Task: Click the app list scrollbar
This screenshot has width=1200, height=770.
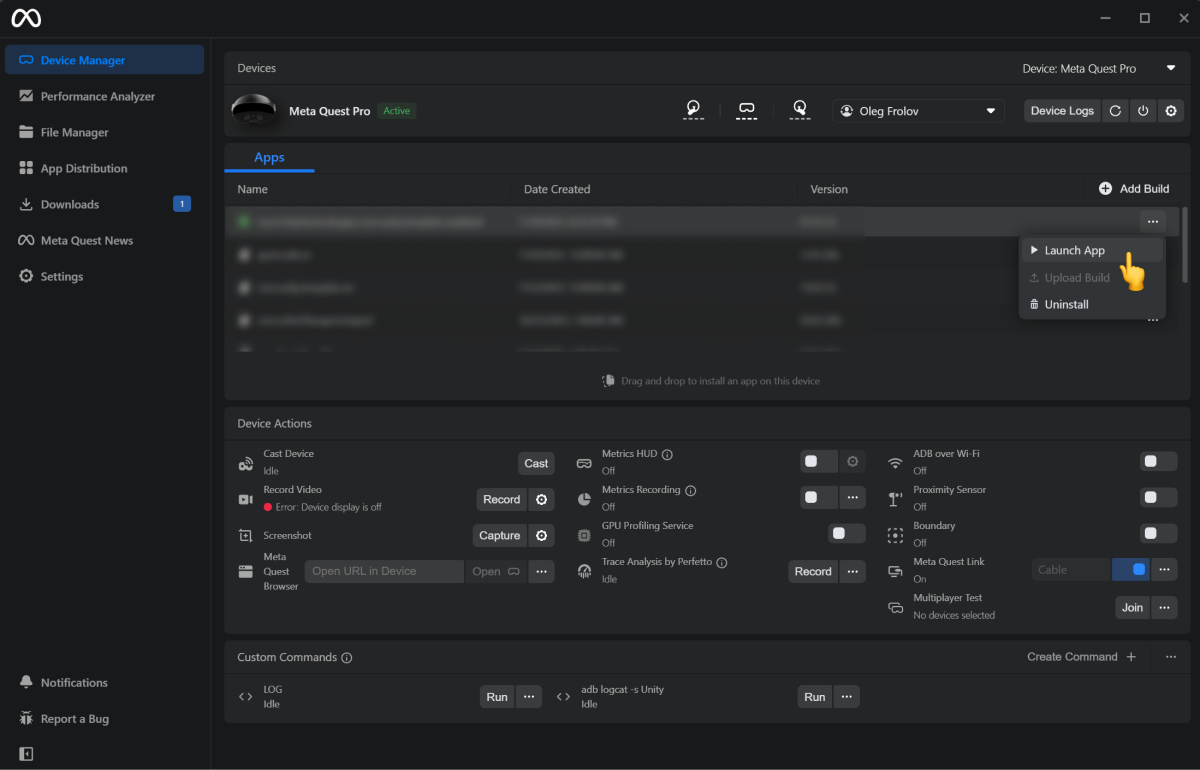Action: (1186, 243)
